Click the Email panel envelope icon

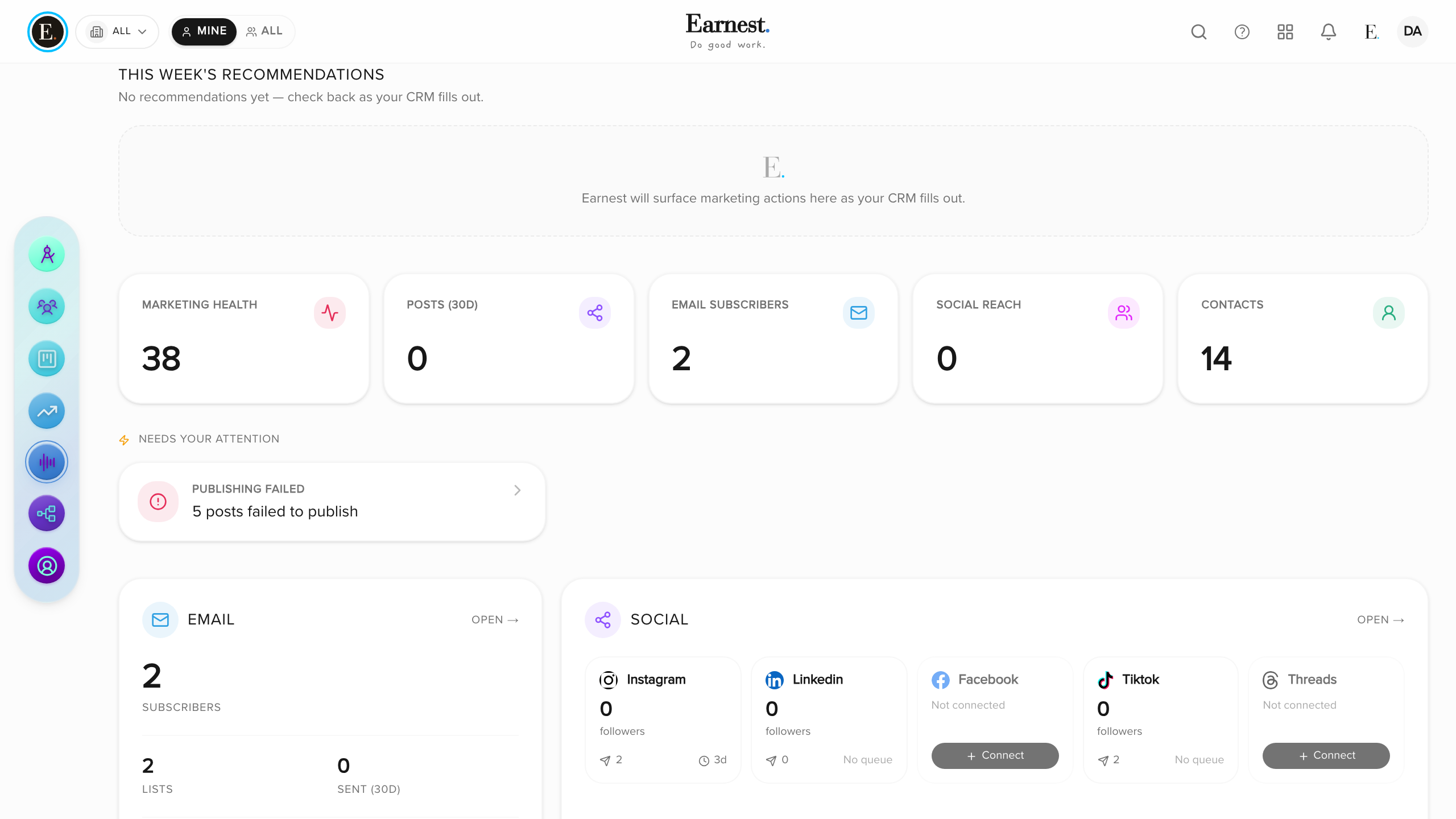coord(160,620)
